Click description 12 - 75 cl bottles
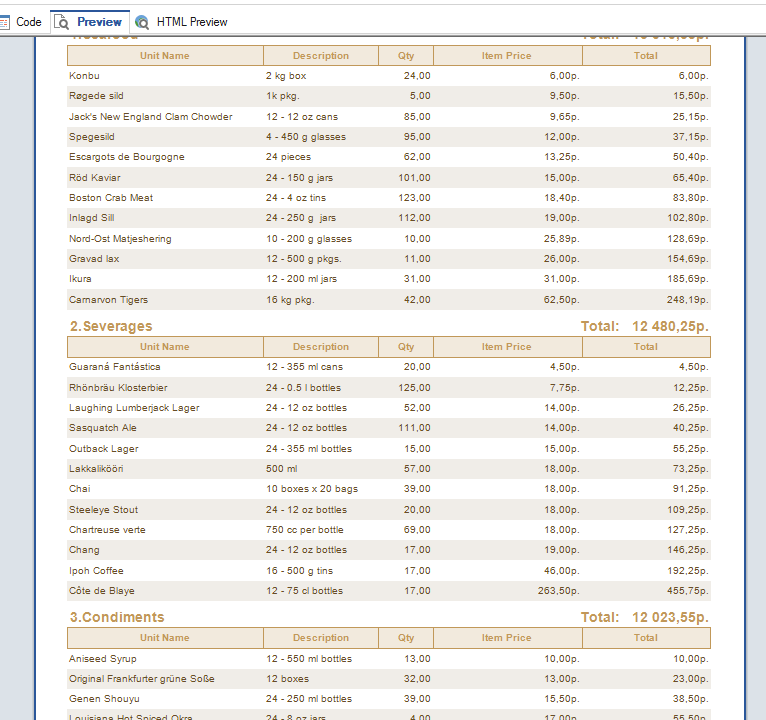 (305, 591)
